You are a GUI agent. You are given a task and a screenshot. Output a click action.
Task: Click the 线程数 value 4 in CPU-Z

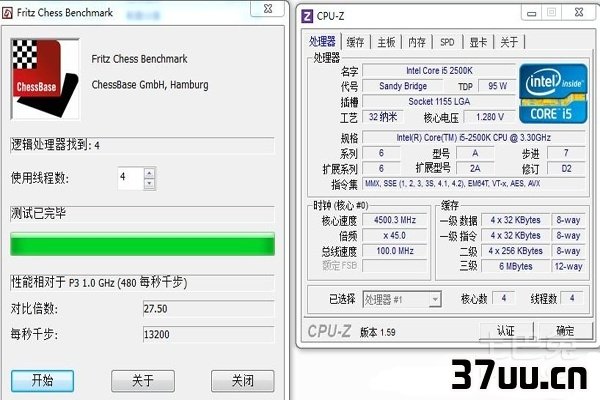[x=572, y=298]
